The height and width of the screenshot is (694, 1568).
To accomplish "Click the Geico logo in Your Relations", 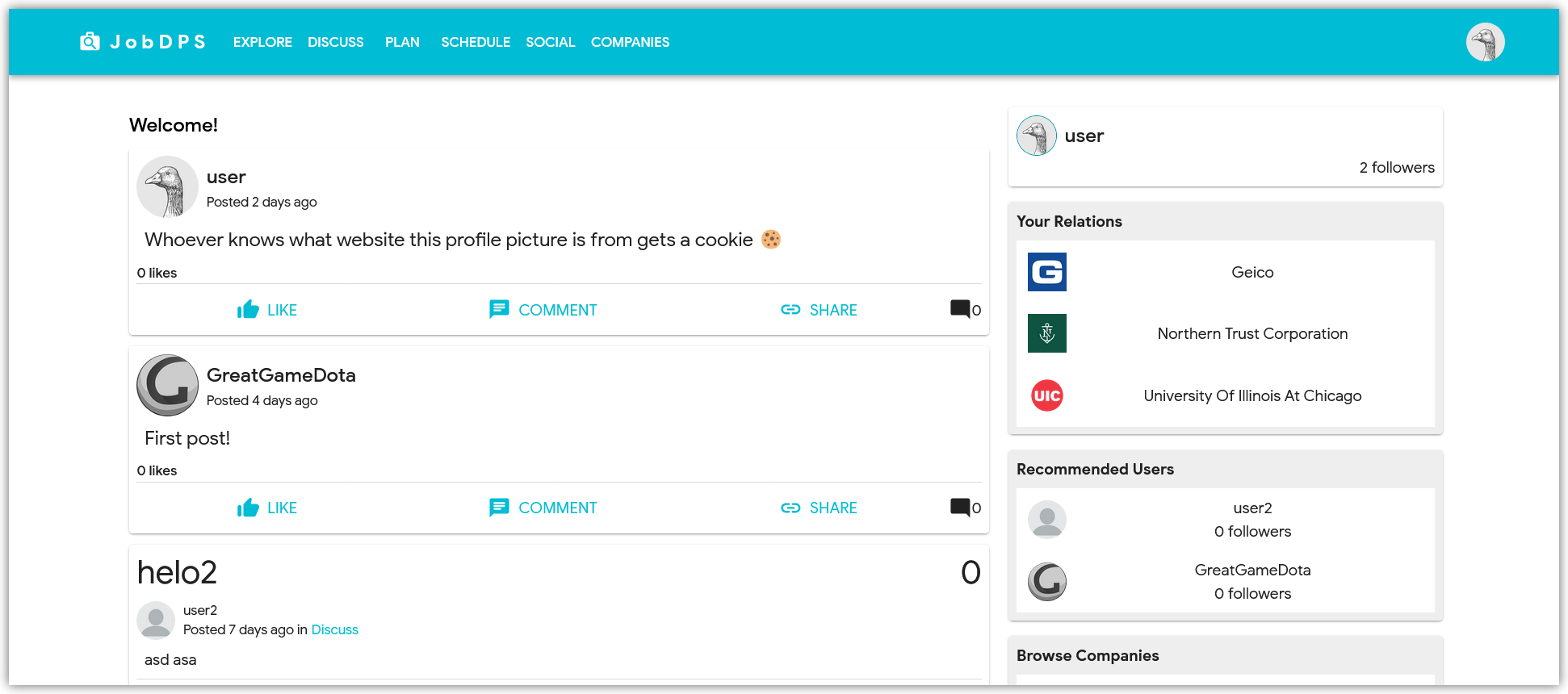I will point(1046,272).
